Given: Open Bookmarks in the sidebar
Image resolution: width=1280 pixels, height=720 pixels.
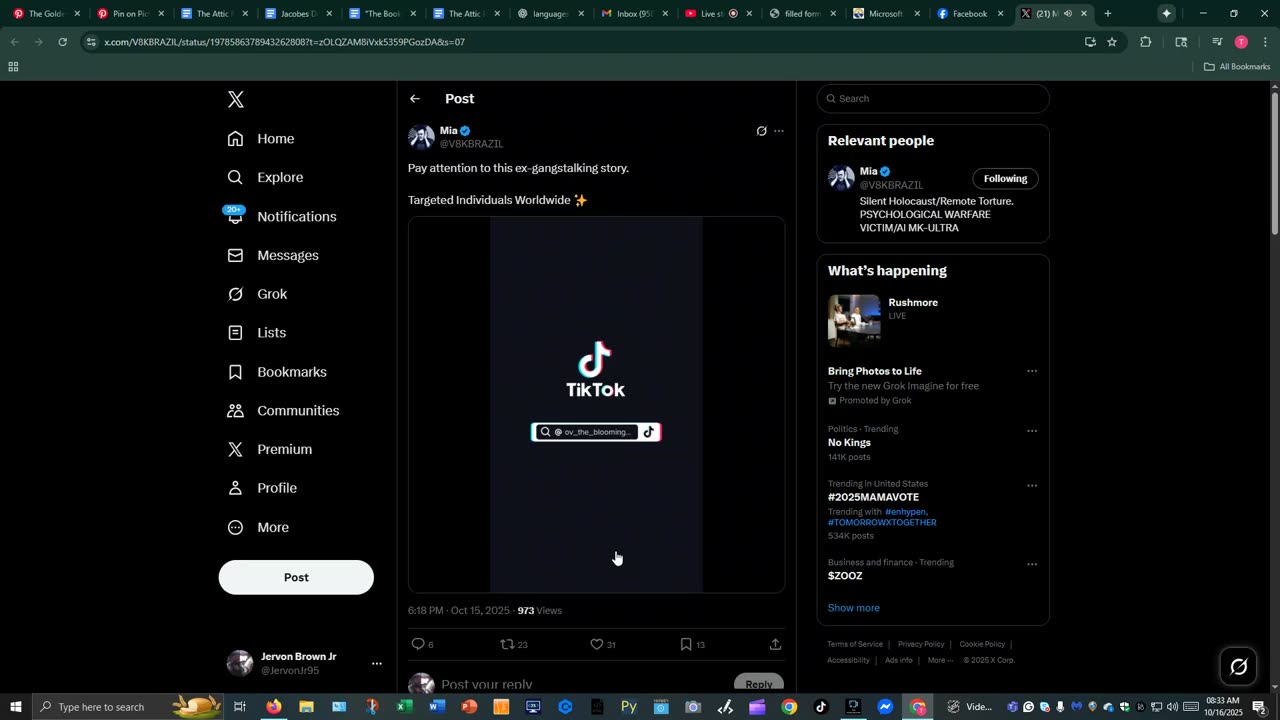Looking at the screenshot, I should click(x=277, y=372).
